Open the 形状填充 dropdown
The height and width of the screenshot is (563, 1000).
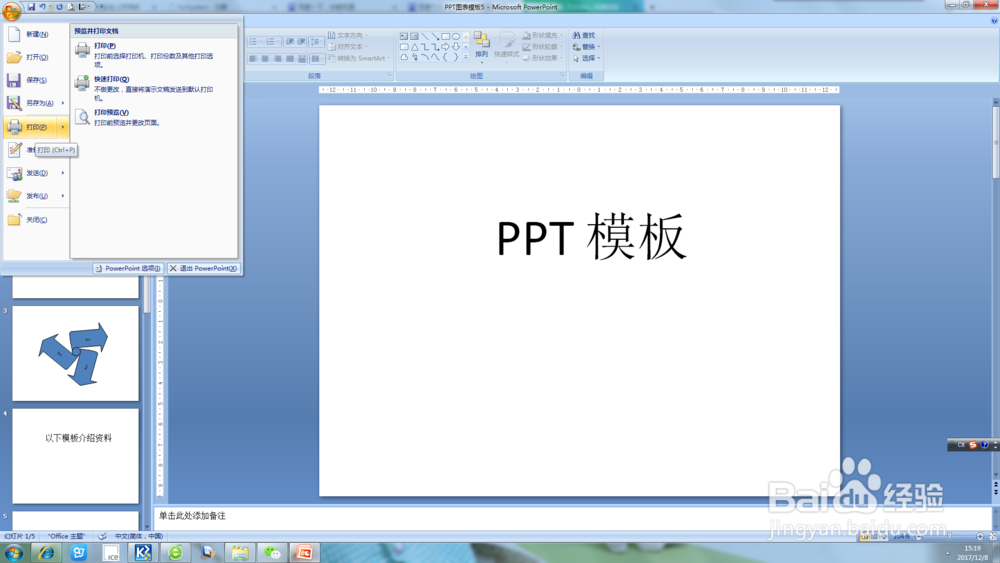[543, 35]
